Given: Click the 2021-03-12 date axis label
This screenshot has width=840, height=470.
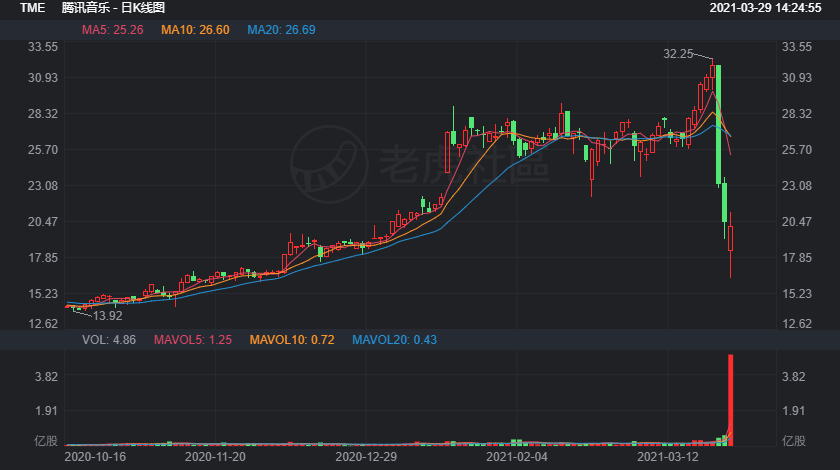Looking at the screenshot, I should point(668,457).
